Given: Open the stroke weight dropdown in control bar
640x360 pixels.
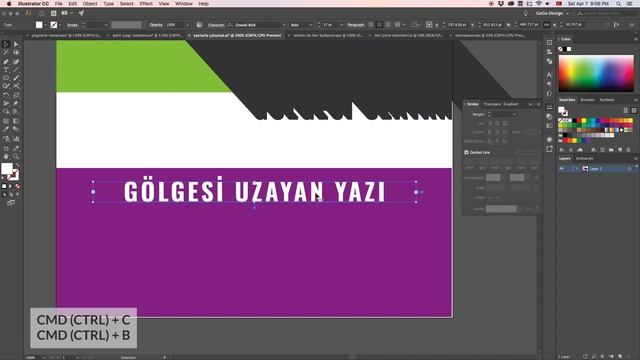Looking at the screenshot, I should tap(106, 25).
